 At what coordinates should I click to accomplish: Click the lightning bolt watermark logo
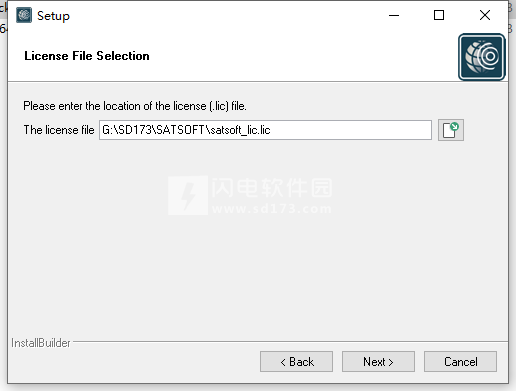coord(188,195)
